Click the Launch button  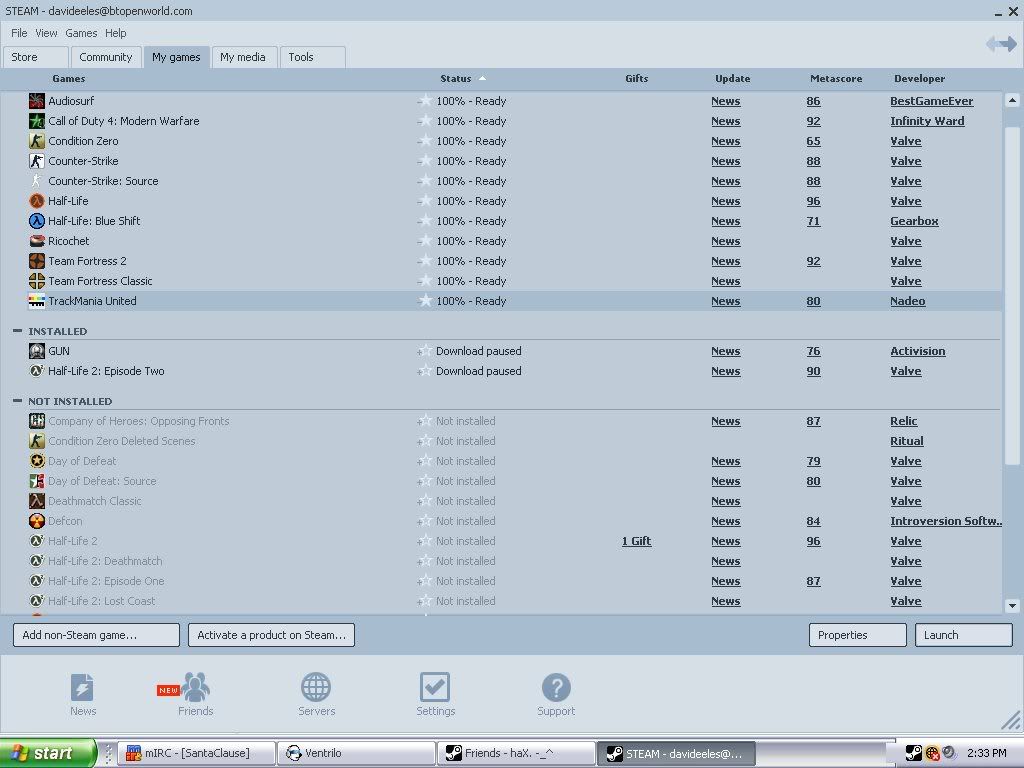(x=963, y=635)
